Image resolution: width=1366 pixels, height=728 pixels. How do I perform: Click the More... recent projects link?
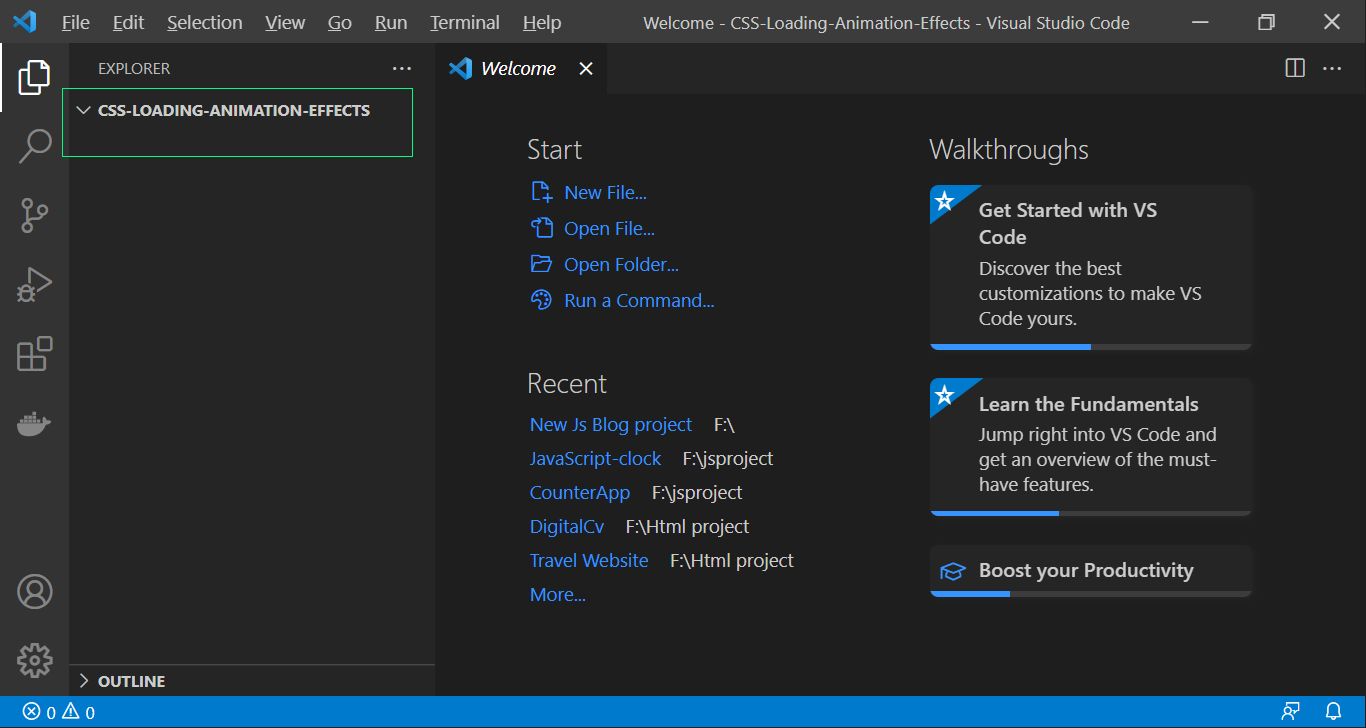558,594
